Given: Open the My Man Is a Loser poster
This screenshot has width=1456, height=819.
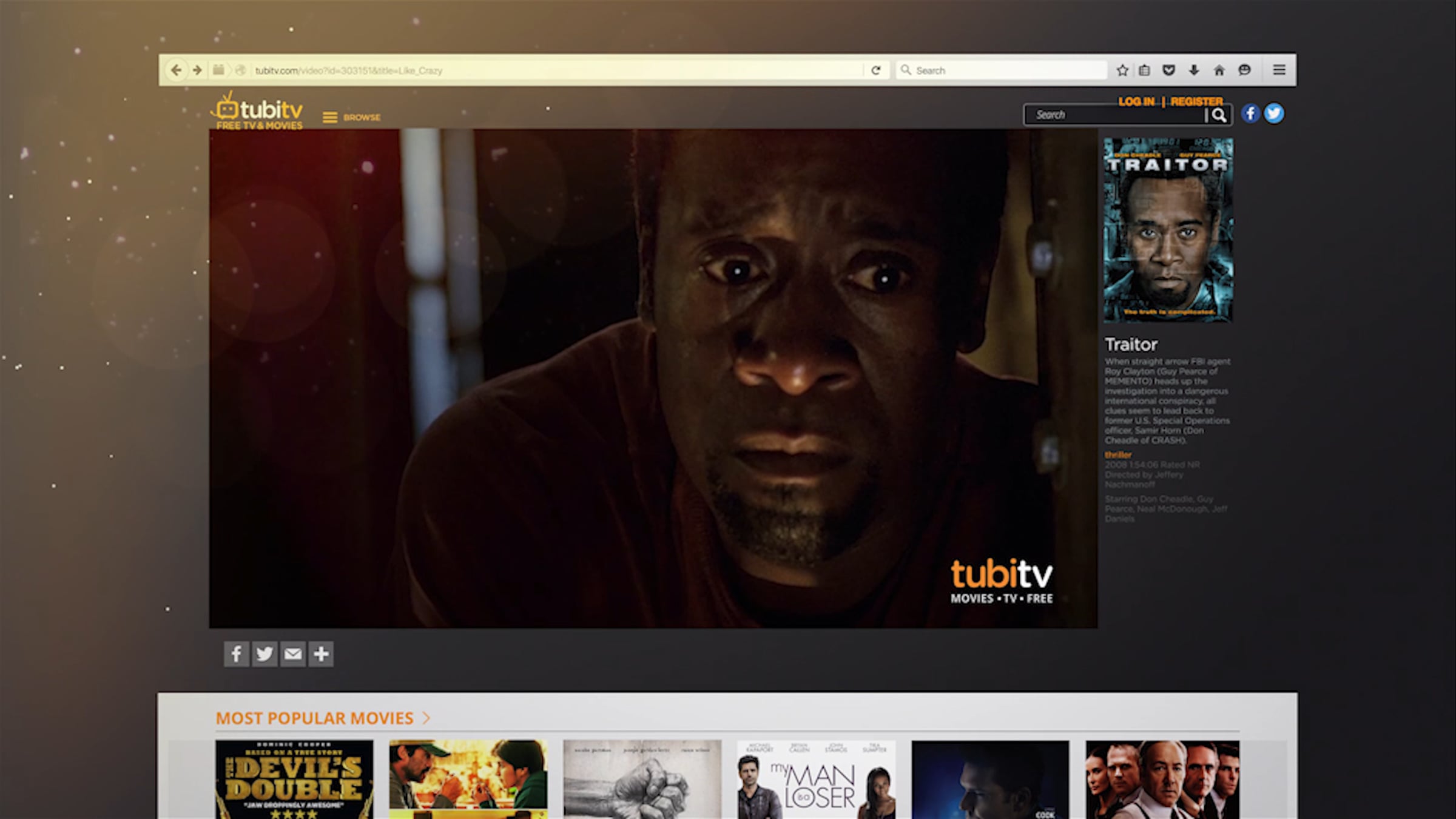Looking at the screenshot, I should pyautogui.click(x=816, y=779).
